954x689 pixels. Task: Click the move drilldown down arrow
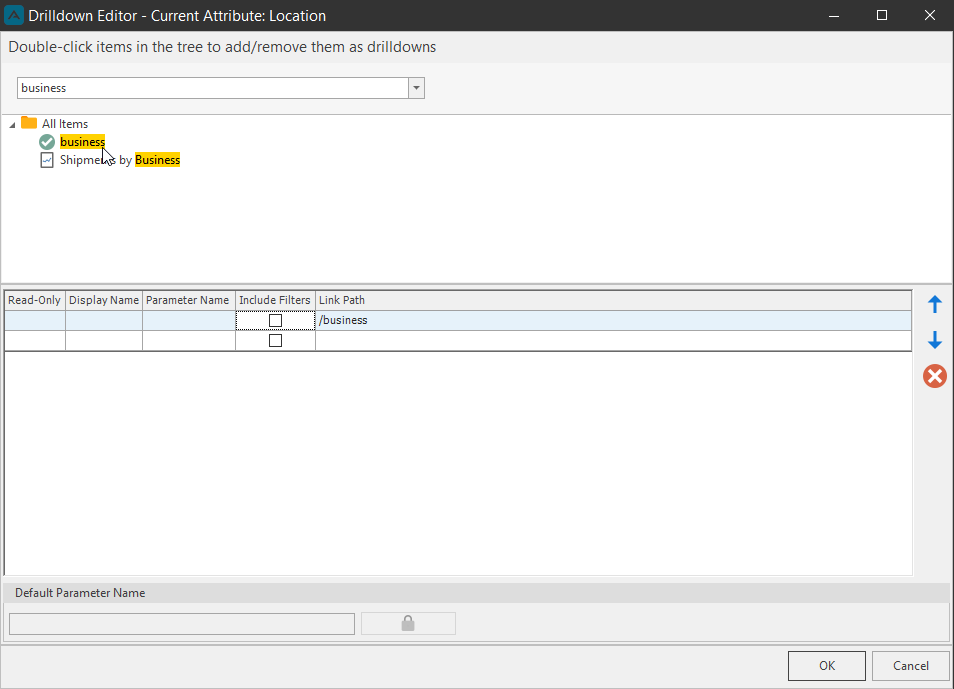coord(935,340)
